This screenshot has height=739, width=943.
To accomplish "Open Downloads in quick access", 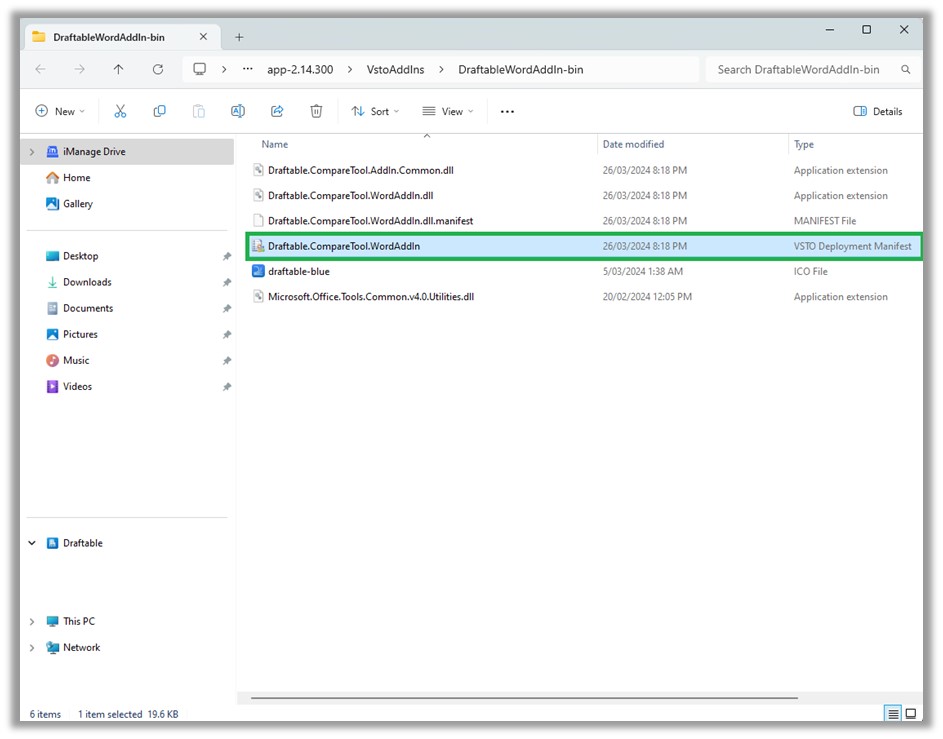I will (87, 282).
